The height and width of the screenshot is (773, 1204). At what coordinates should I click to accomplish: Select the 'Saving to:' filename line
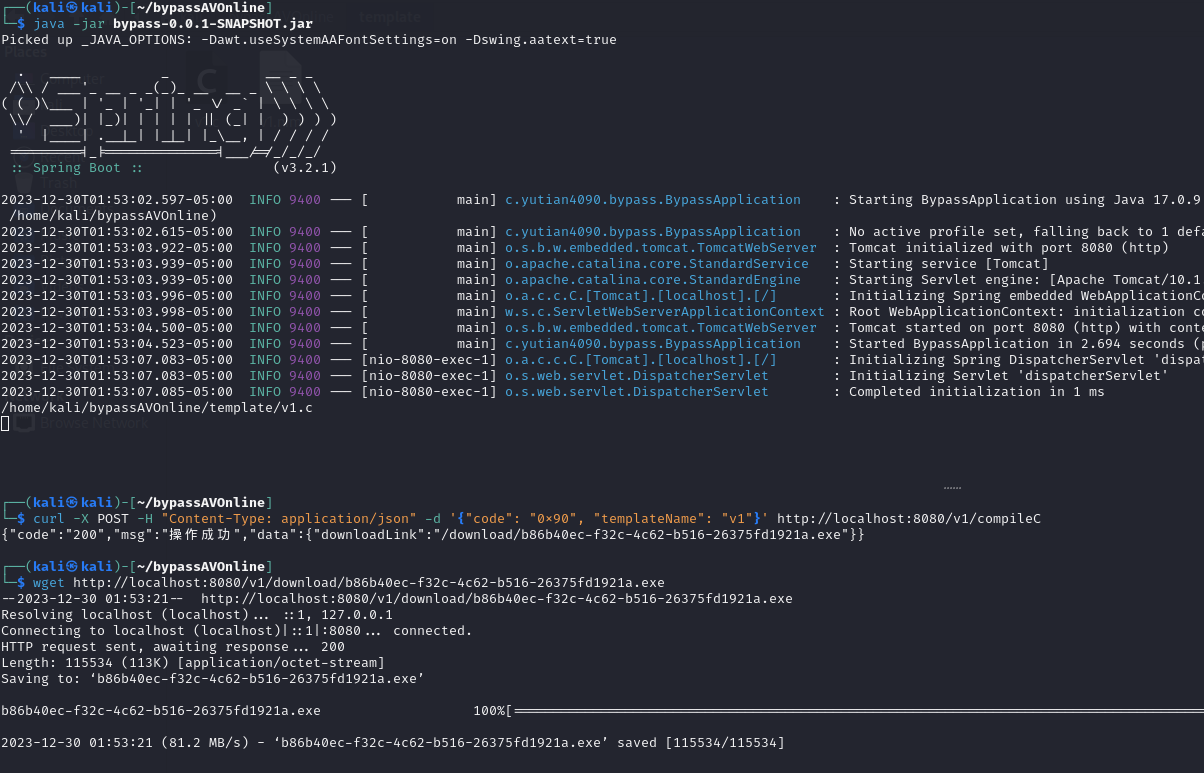tap(213, 679)
